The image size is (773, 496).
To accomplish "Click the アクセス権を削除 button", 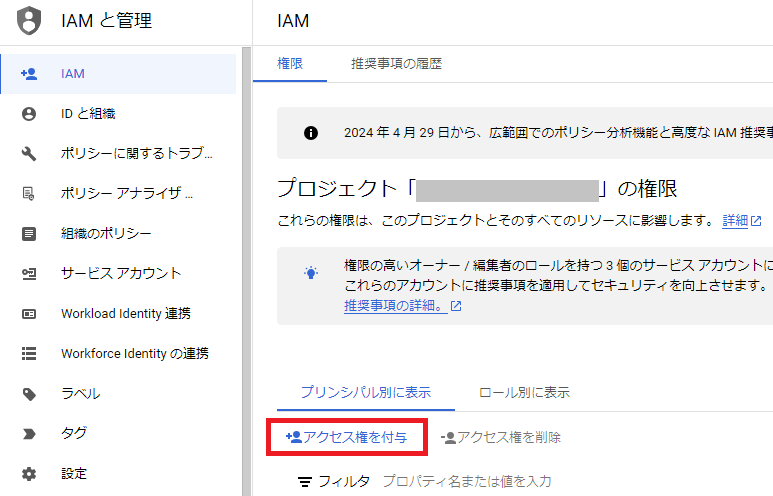I will (500, 437).
